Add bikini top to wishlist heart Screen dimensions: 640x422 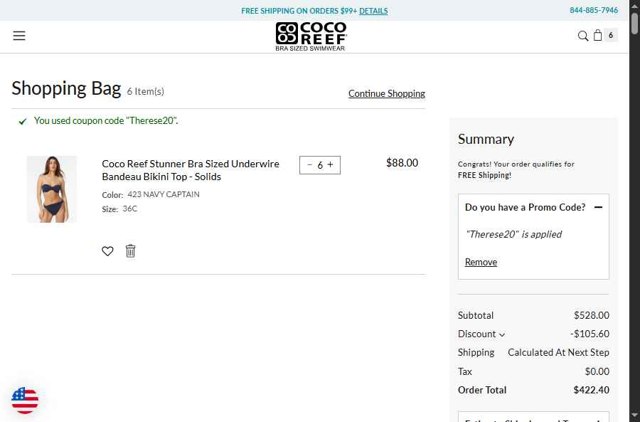107,251
